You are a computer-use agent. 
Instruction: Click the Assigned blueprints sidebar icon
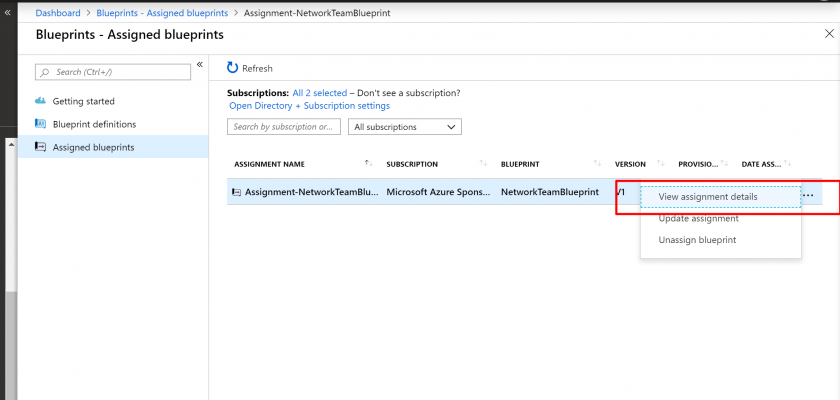(x=41, y=147)
